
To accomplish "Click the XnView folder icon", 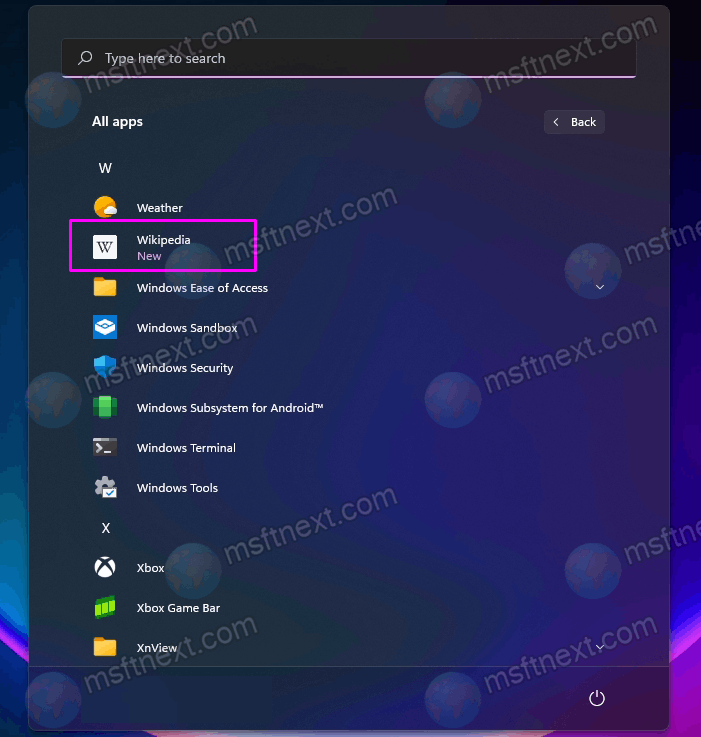I will [x=105, y=647].
